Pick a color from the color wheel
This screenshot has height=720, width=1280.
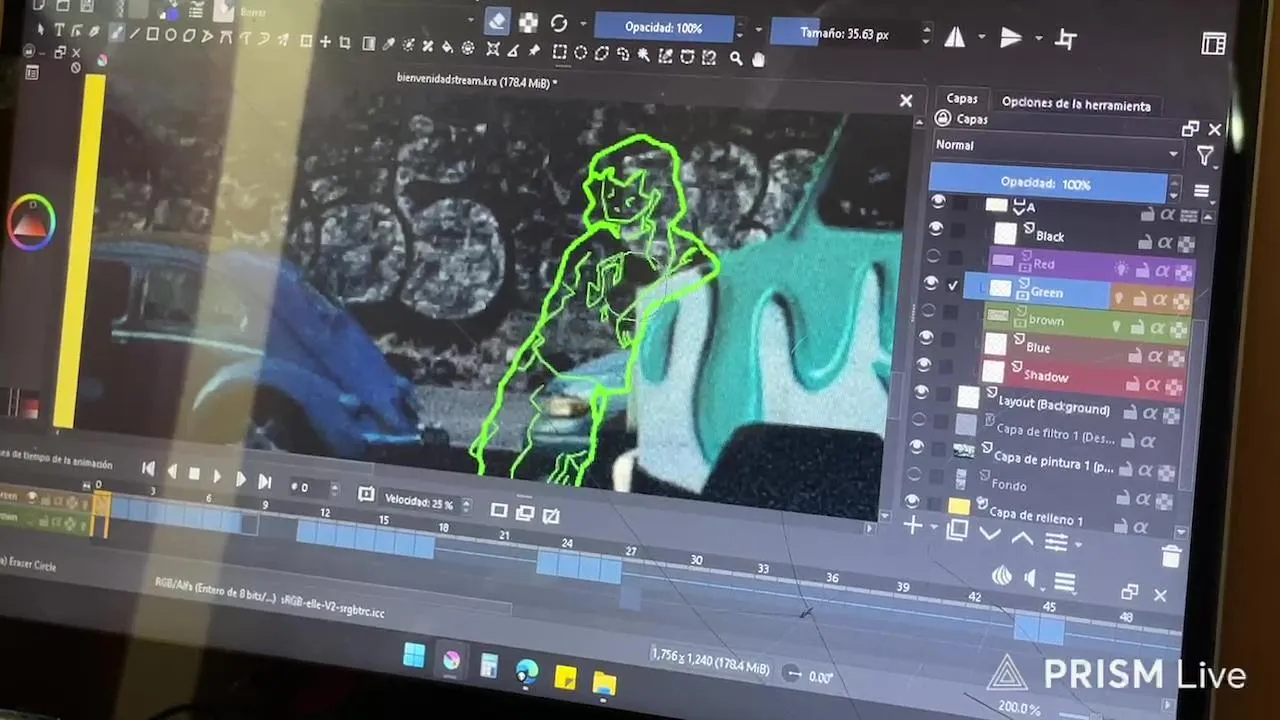[30, 223]
